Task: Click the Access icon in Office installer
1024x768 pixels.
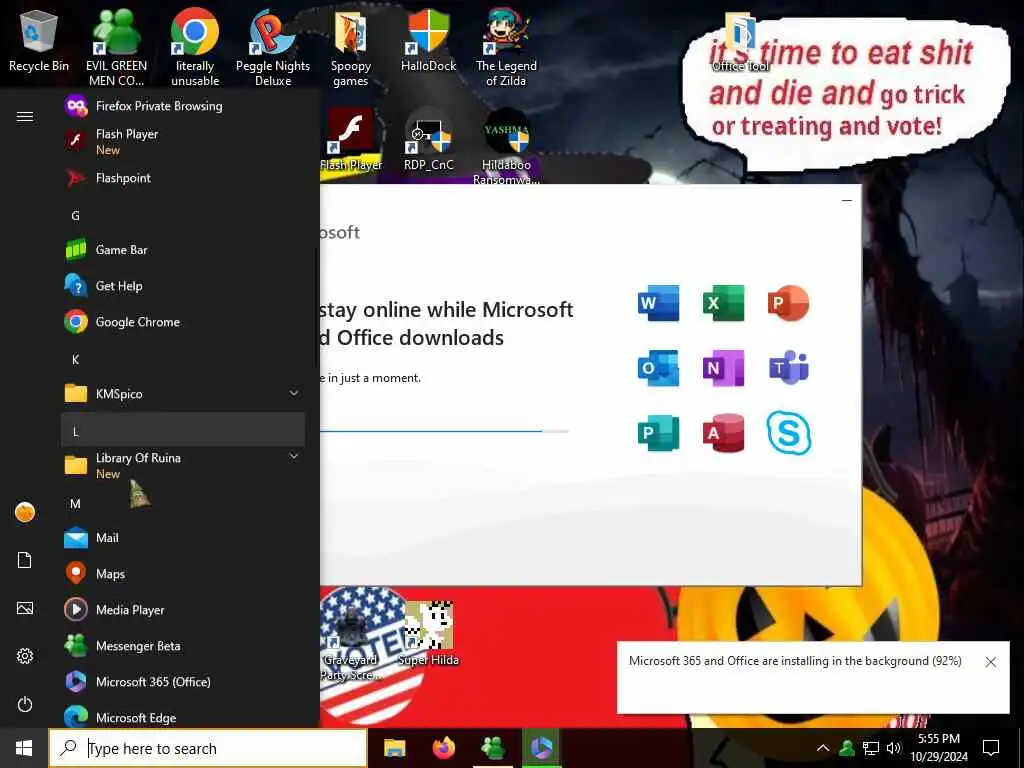Action: click(x=723, y=432)
